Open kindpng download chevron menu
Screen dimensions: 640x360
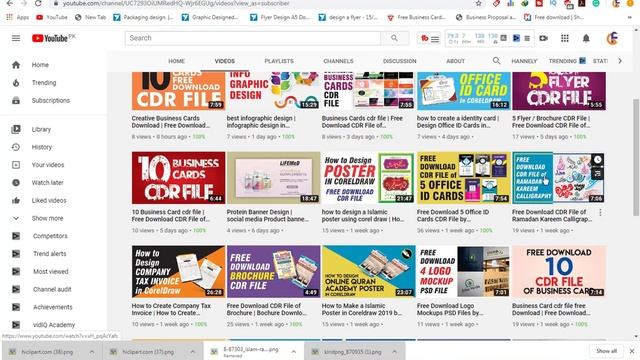[394, 351]
